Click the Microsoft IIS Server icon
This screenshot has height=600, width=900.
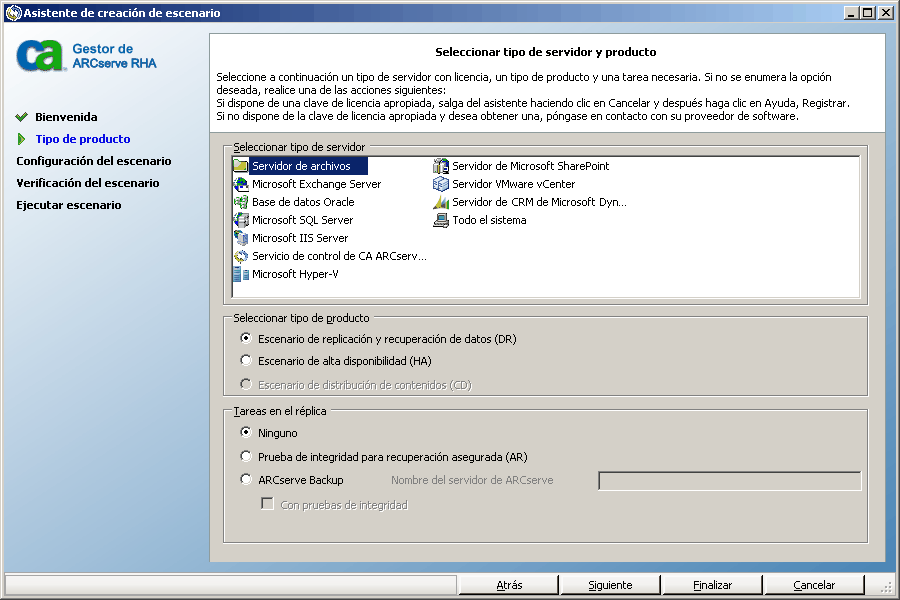(x=241, y=238)
